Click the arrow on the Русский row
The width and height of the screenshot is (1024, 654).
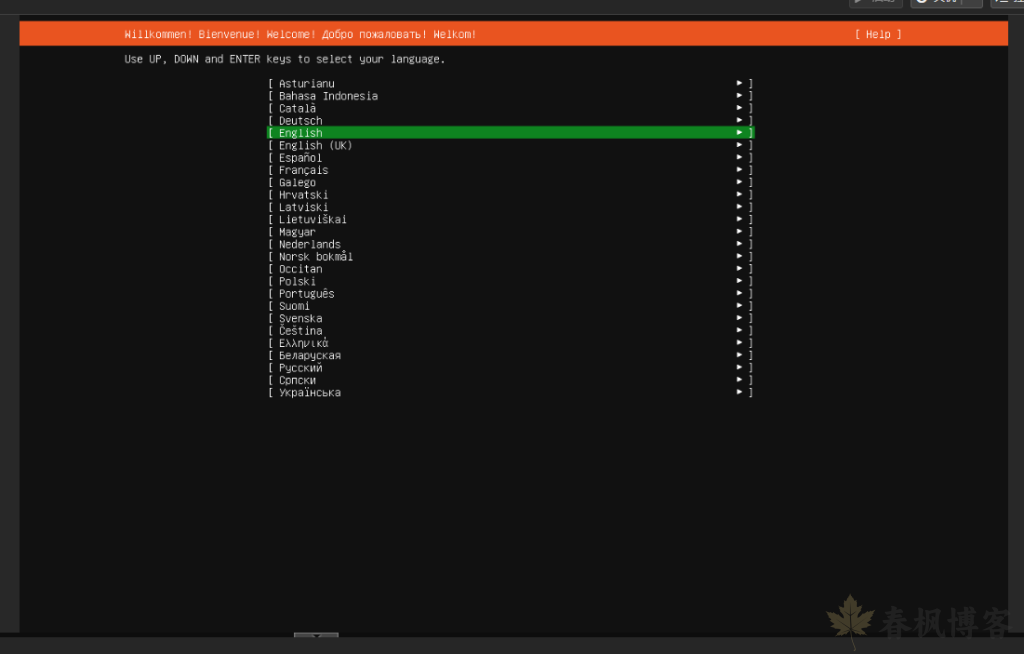[x=739, y=367]
